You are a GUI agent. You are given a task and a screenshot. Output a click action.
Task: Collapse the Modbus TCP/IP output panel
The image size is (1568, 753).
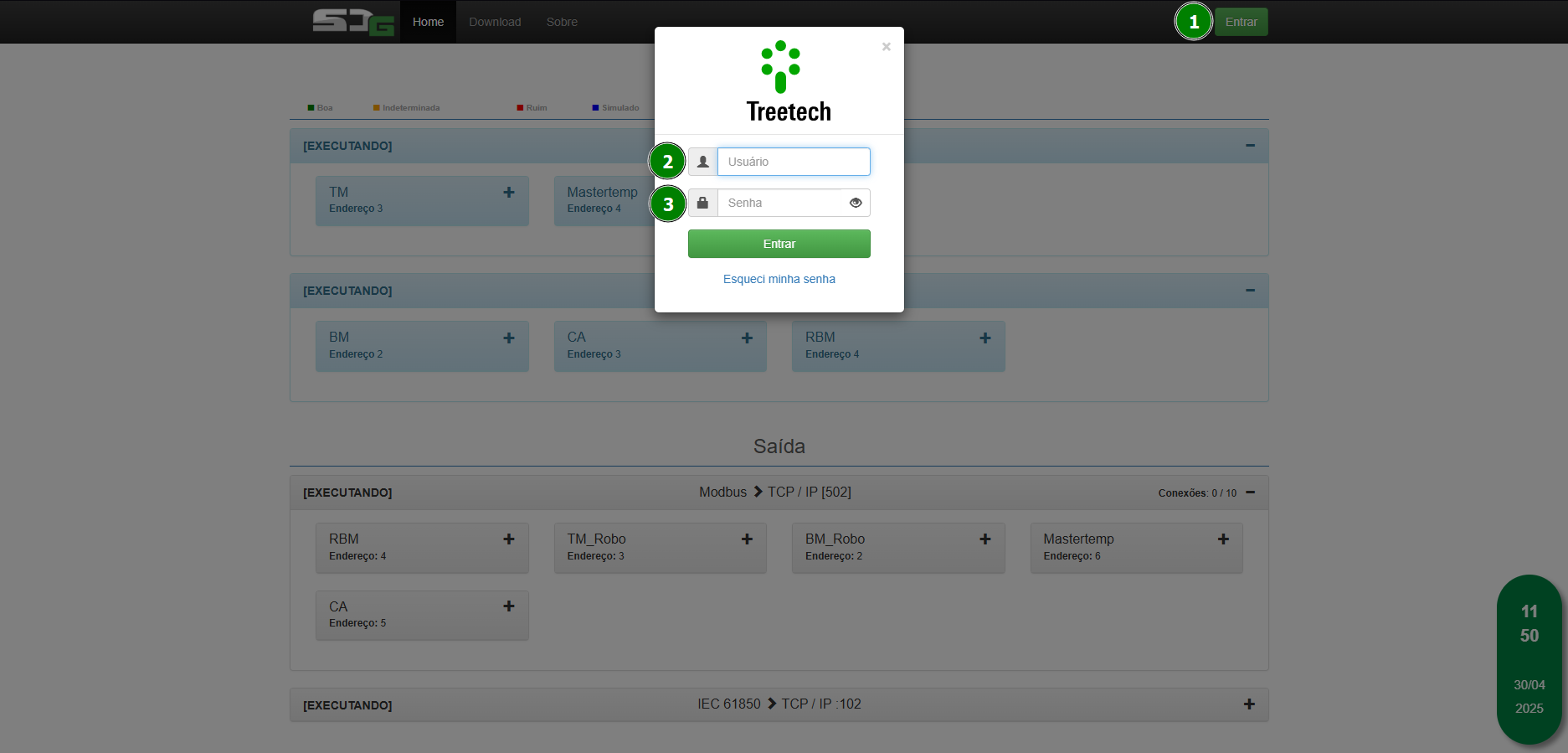tap(1250, 493)
